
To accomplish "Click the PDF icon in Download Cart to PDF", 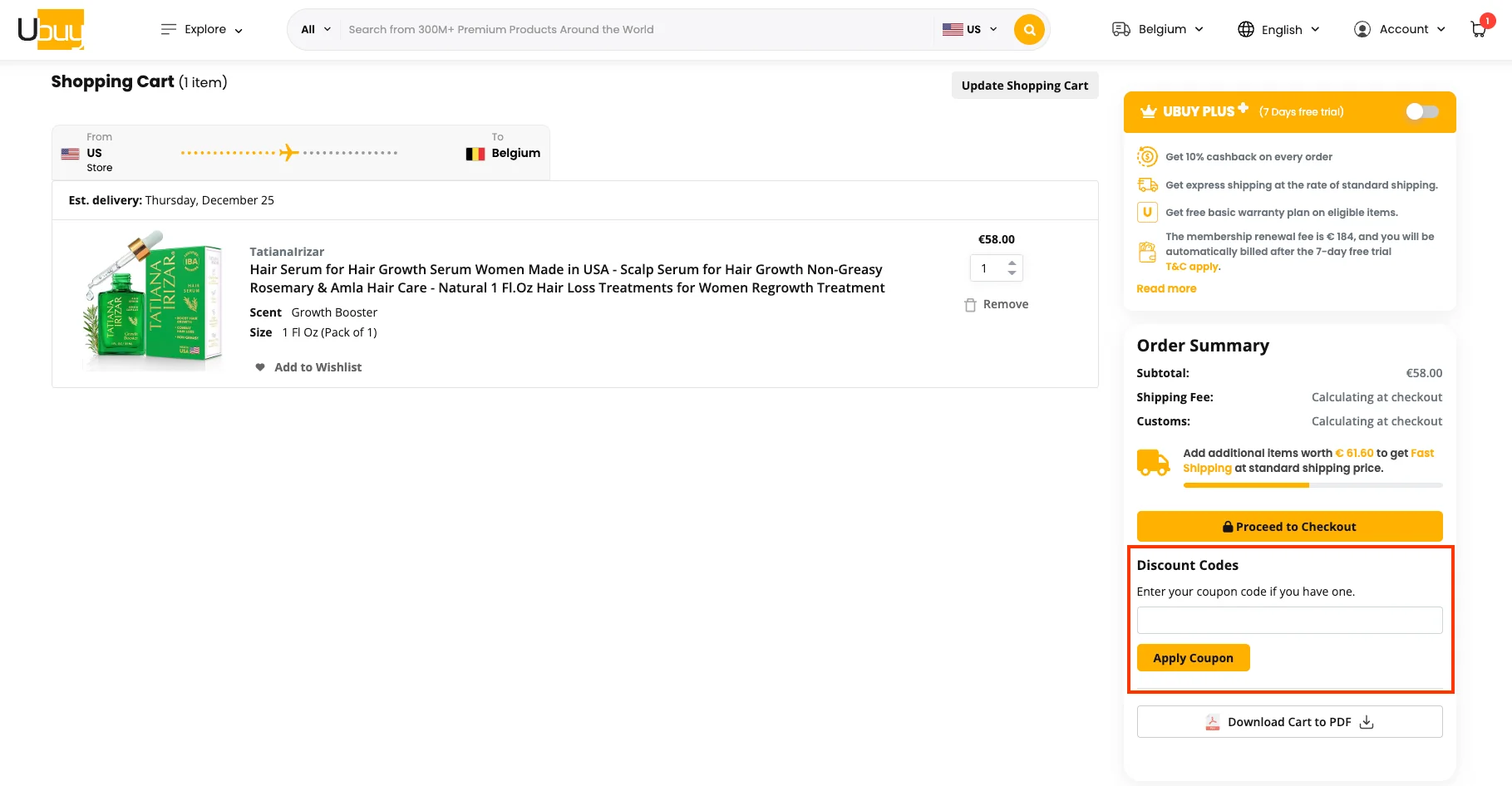I will tap(1213, 722).
